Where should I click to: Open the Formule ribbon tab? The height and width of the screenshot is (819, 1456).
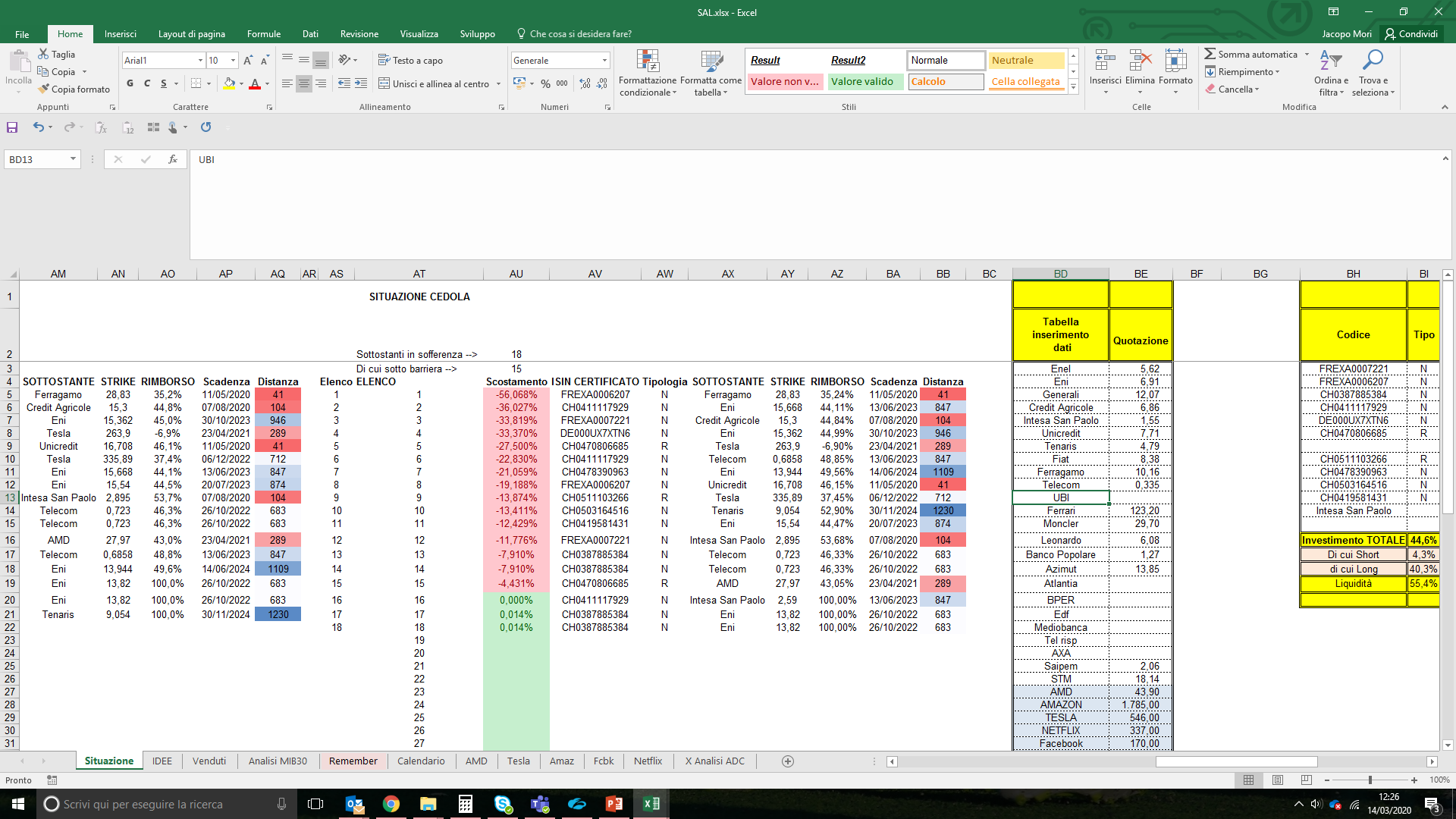tap(264, 34)
